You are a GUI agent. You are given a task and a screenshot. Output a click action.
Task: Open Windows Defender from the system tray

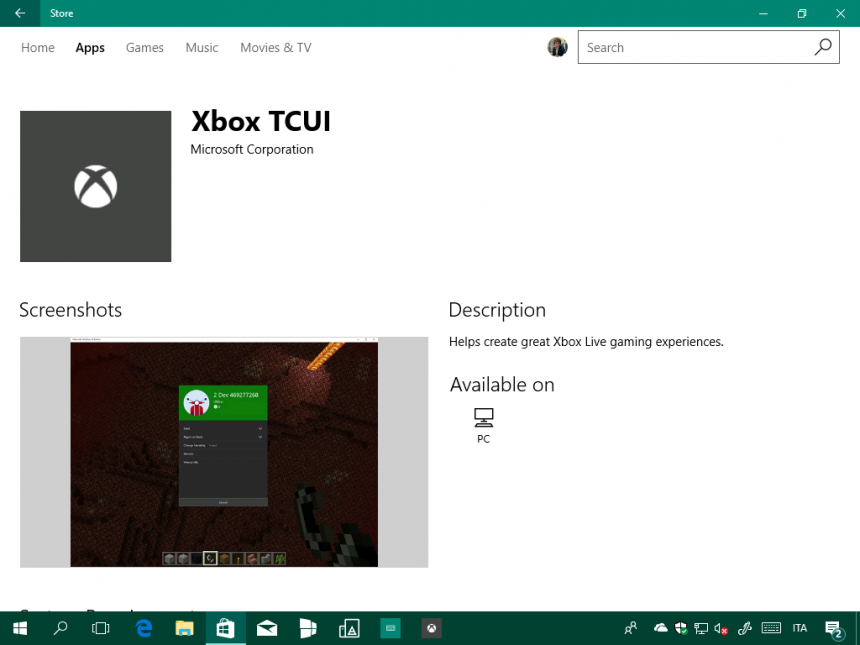(x=681, y=628)
